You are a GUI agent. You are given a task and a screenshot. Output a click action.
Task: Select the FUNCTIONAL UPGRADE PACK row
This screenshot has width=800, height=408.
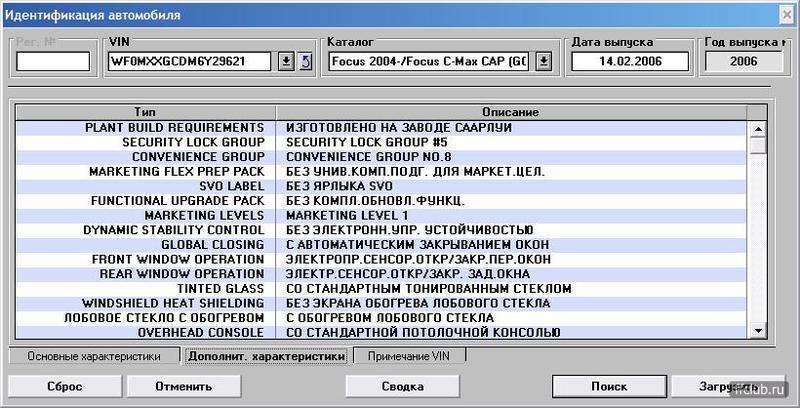(x=381, y=201)
